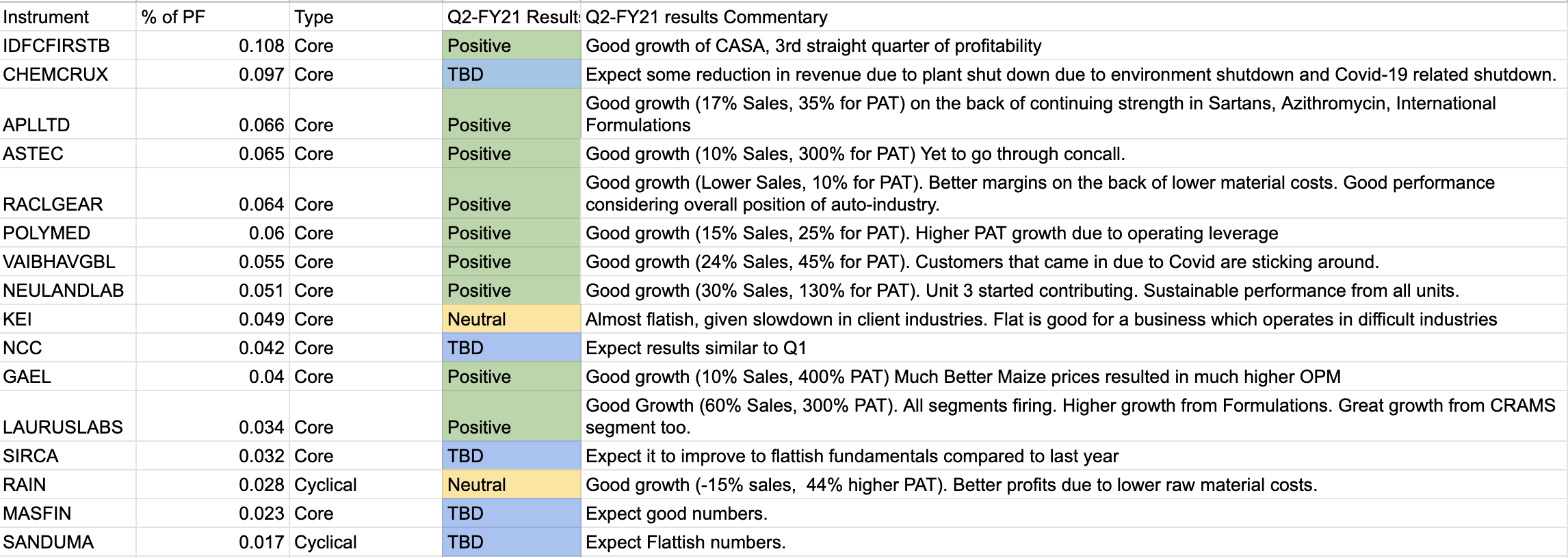This screenshot has width=1568, height=558.
Task: Click the yellow Neutral cell for RAIN
Action: 511,485
